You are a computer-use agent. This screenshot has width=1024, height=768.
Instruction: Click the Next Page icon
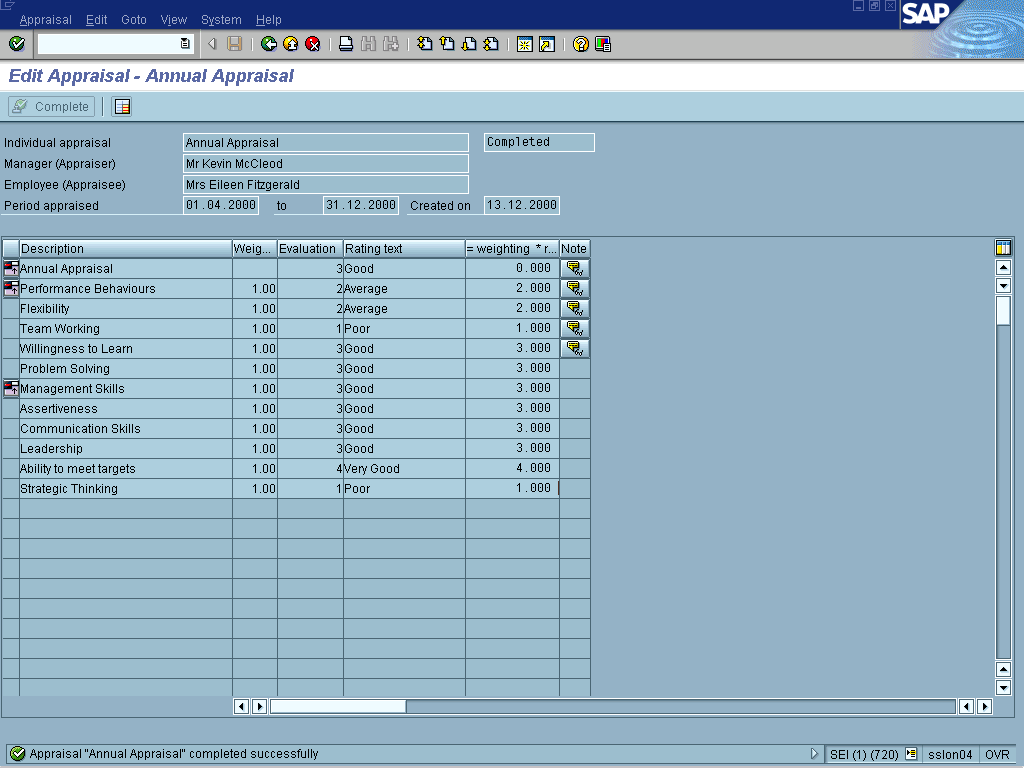pyautogui.click(x=469, y=44)
